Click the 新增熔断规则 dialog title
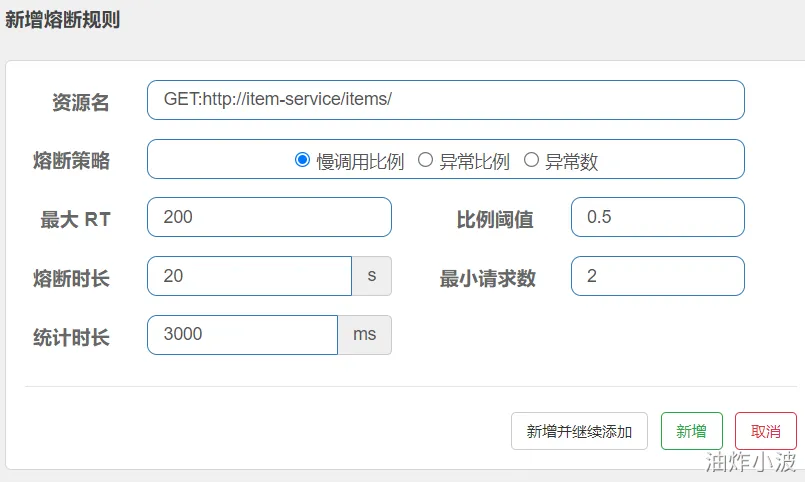The height and width of the screenshot is (482, 805). [63, 20]
